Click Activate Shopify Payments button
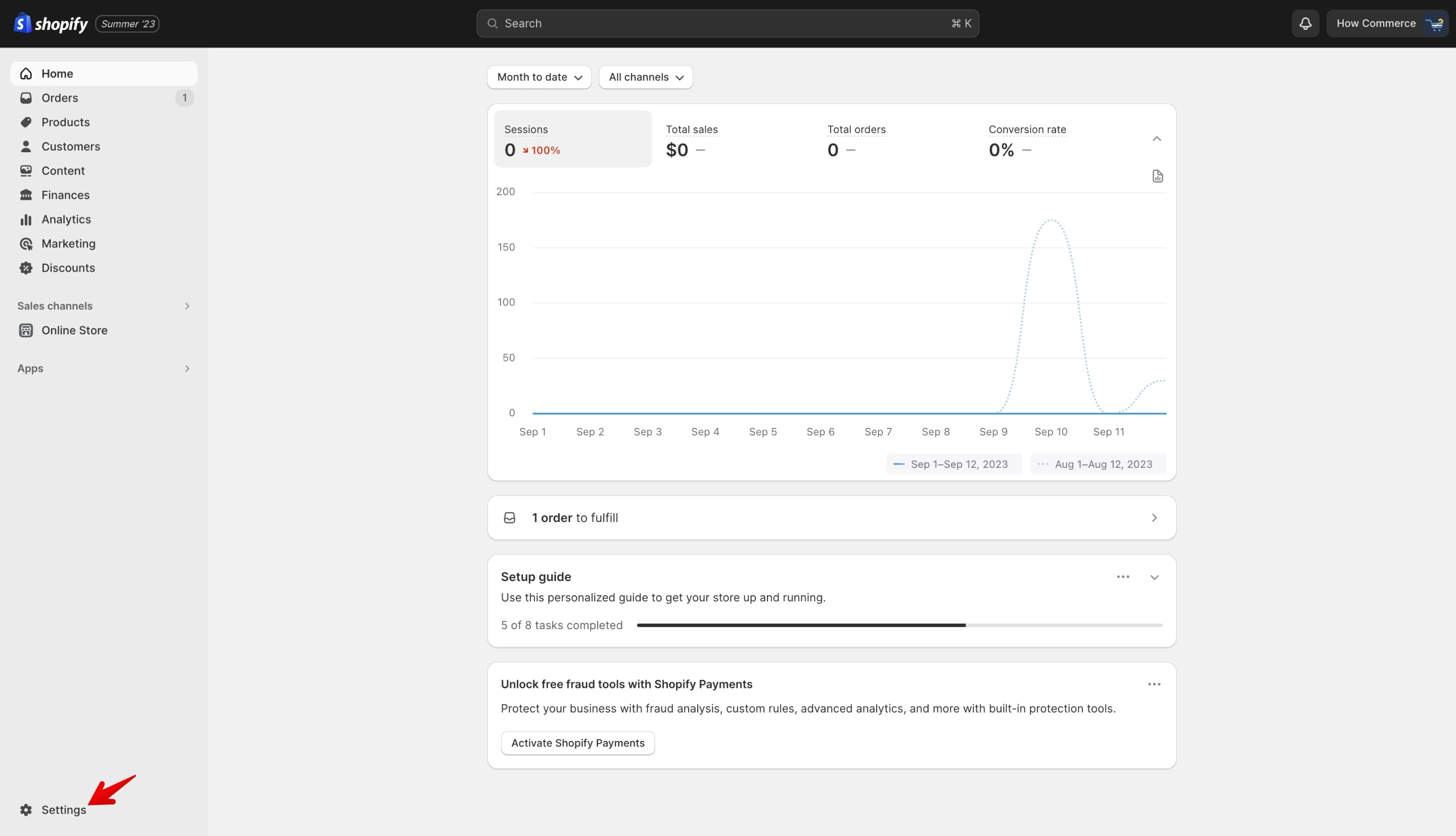The image size is (1456, 836). (x=577, y=743)
